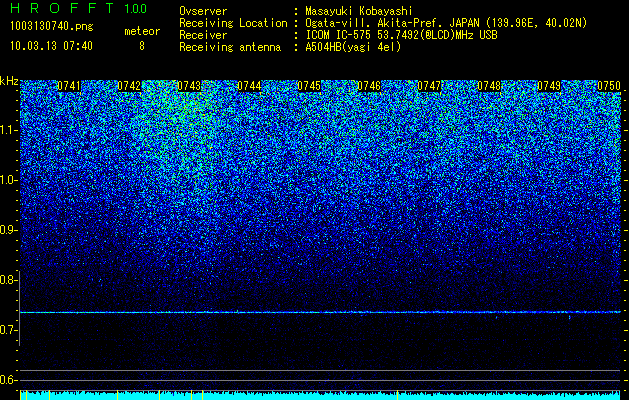Click the 'Ovserver' field label
This screenshot has width=629, height=400.
(x=203, y=11)
